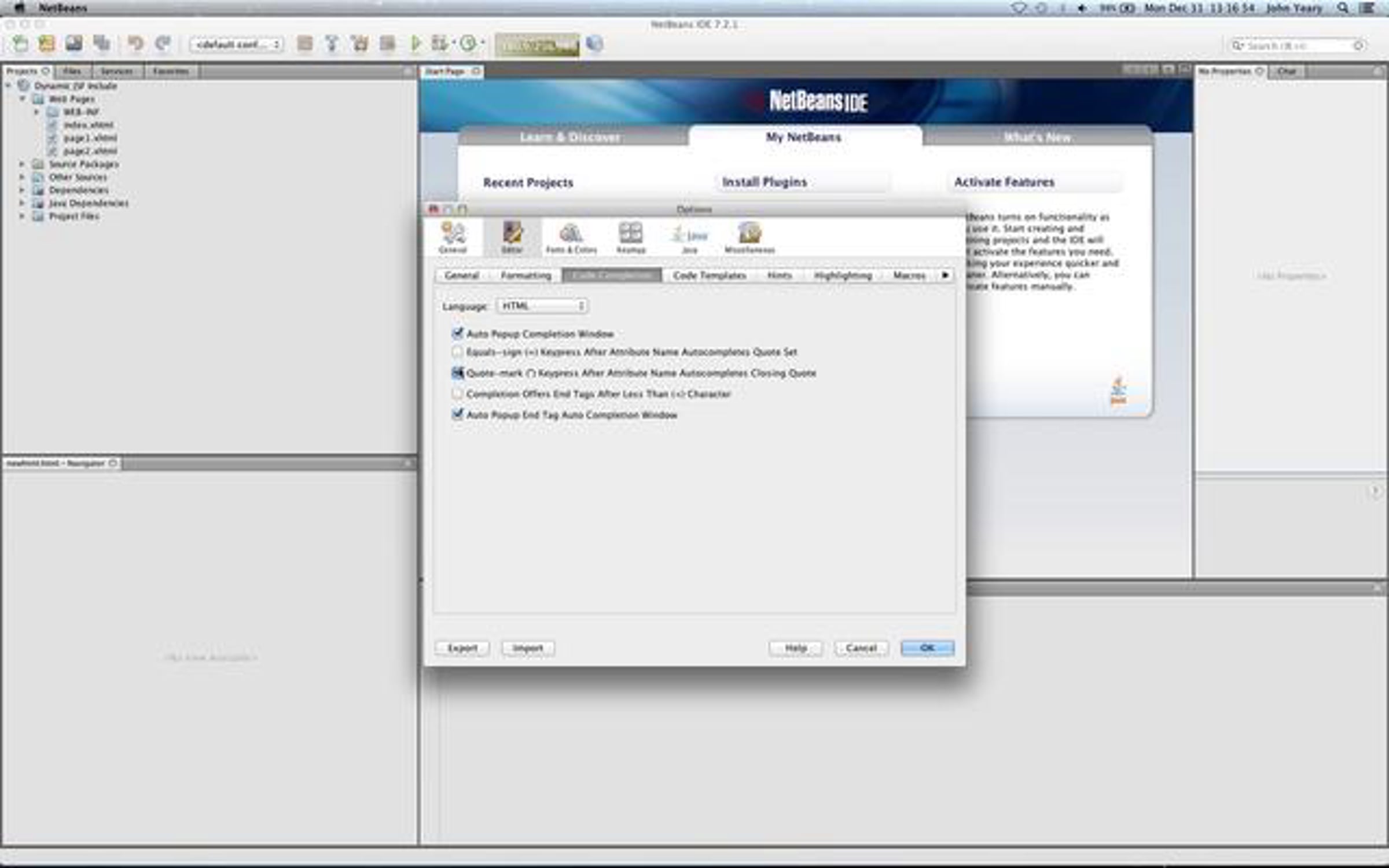Open the Notification Center list icon

(1368, 8)
